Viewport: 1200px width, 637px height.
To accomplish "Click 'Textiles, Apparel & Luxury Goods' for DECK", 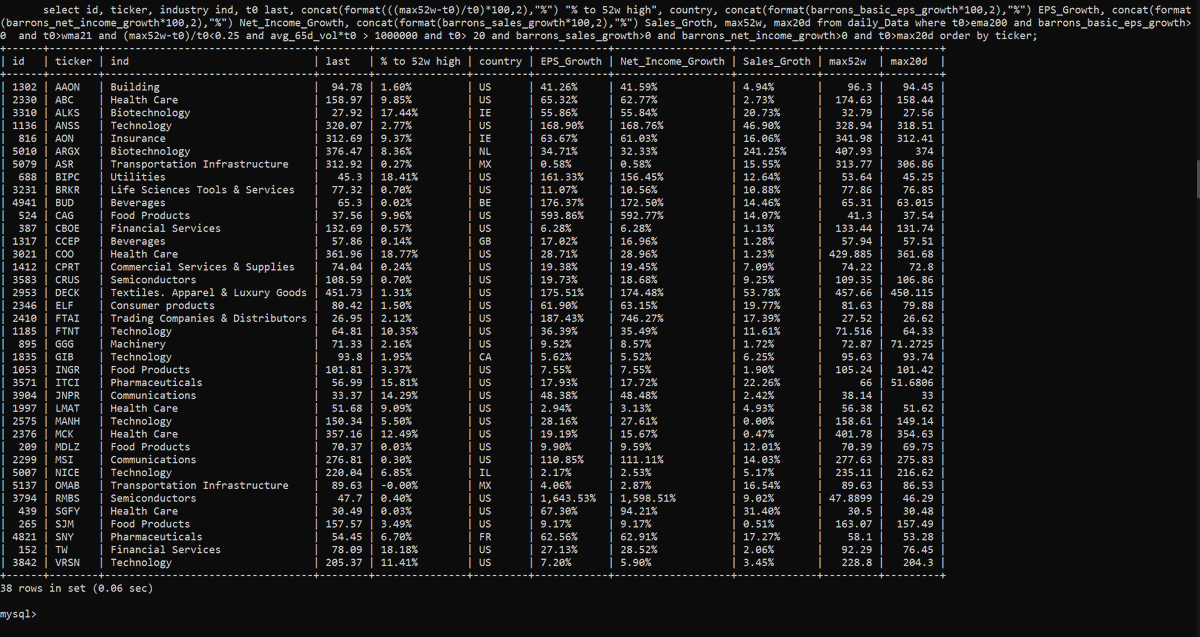I will click(x=208, y=293).
